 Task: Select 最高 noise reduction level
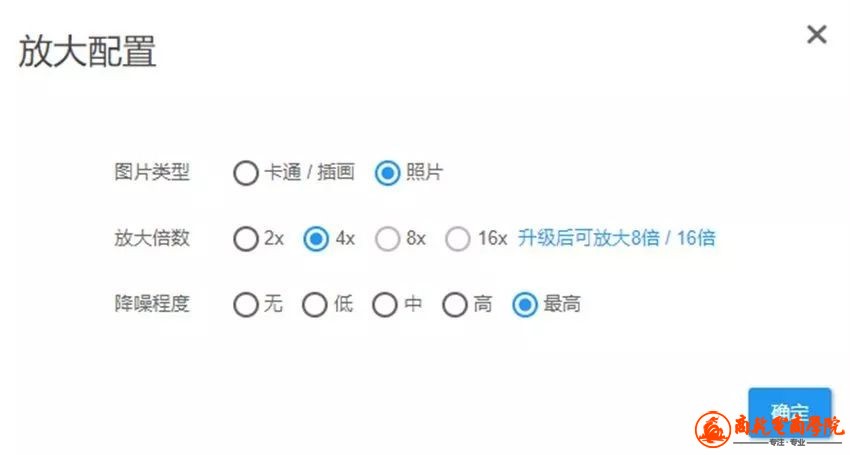525,304
